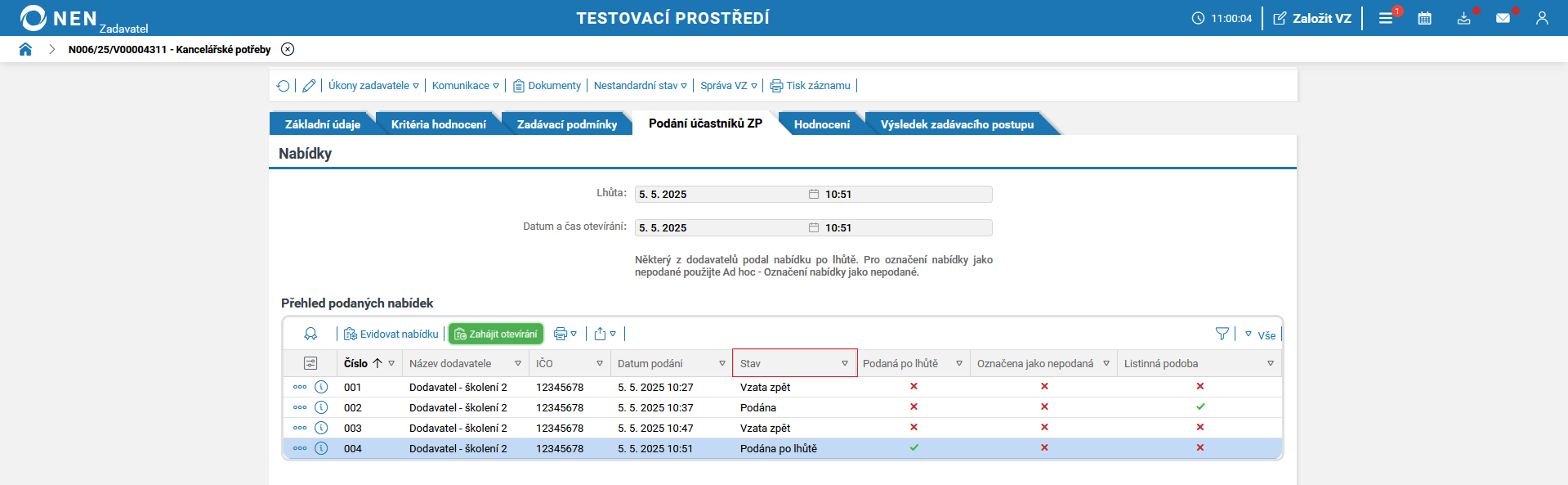Select the 'Podána po lhůtě' status cell
This screenshot has height=485, width=1568.
click(x=779, y=448)
